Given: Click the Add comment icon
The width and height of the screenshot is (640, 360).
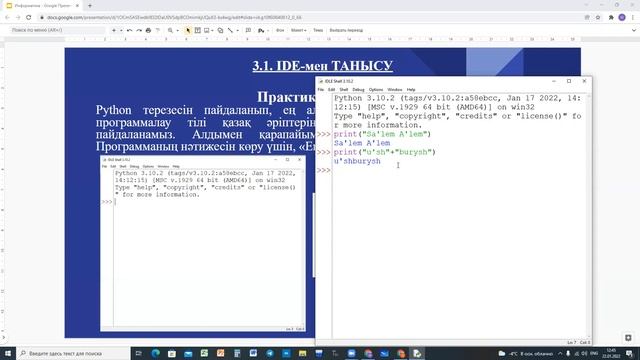Looking at the screenshot, I should pyautogui.click(x=248, y=30).
